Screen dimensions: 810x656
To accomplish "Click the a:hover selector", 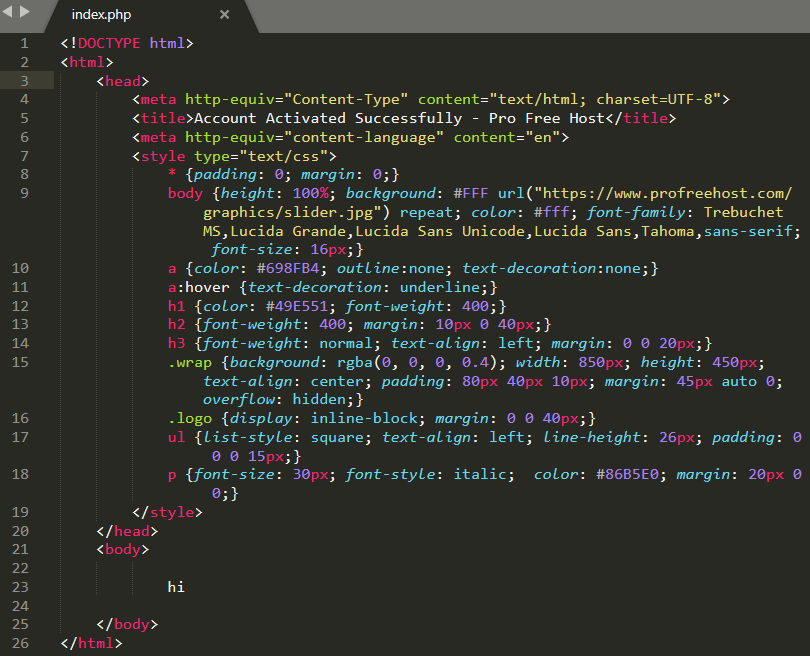I will (x=198, y=287).
